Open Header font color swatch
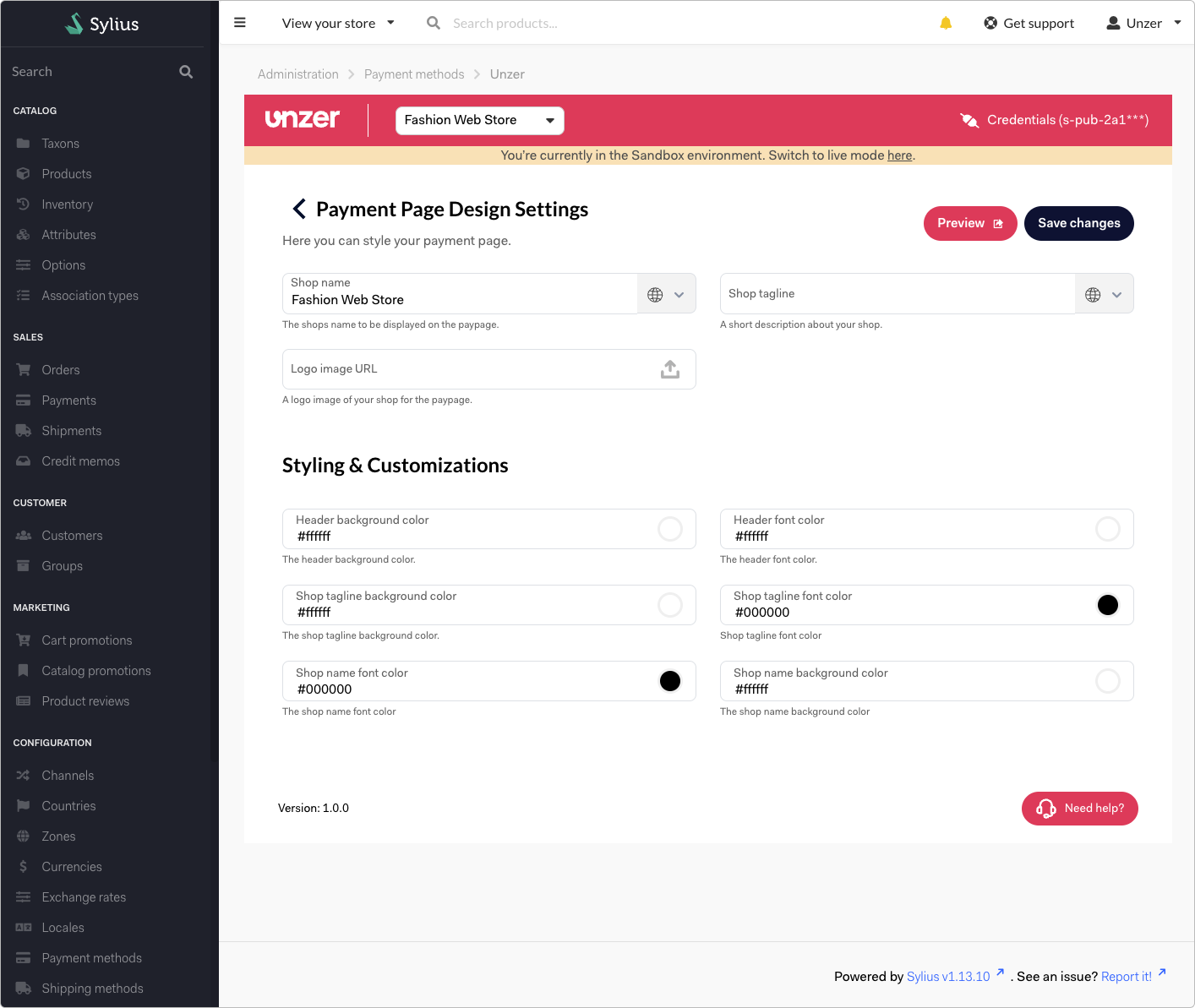This screenshot has width=1195, height=1008. (1108, 529)
